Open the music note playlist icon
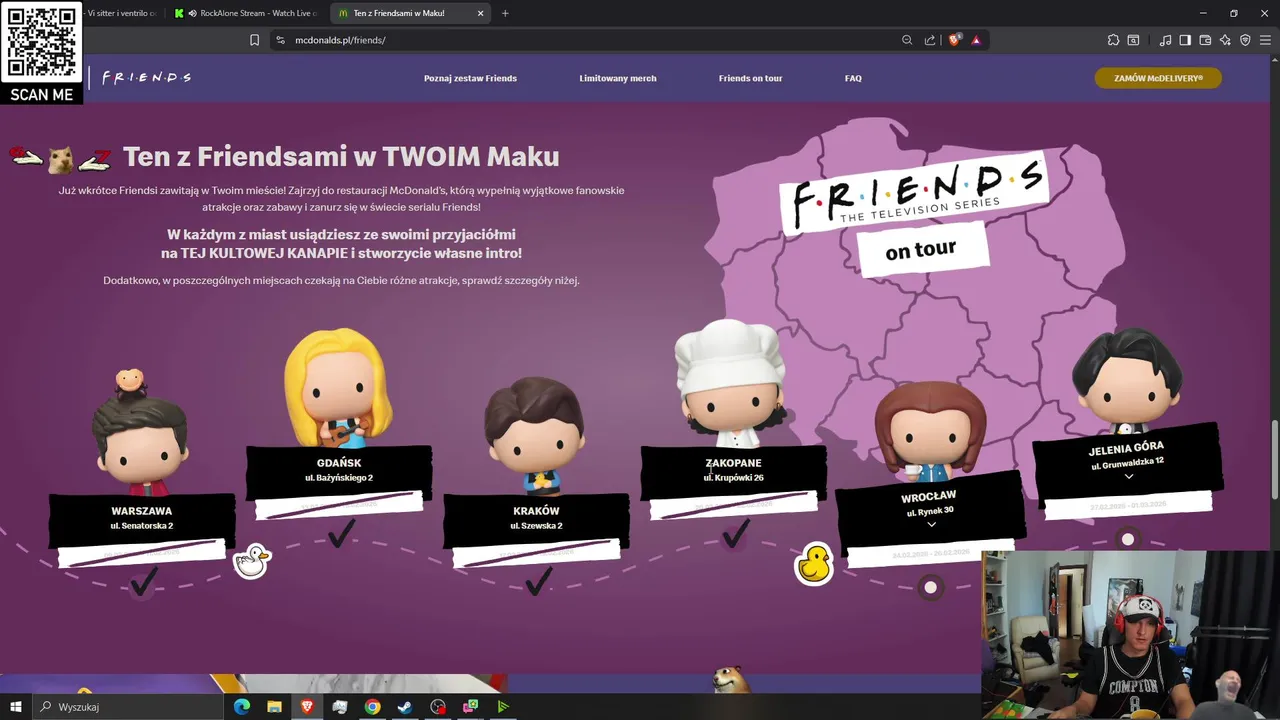Screen dimensions: 1280x720 (1165, 40)
